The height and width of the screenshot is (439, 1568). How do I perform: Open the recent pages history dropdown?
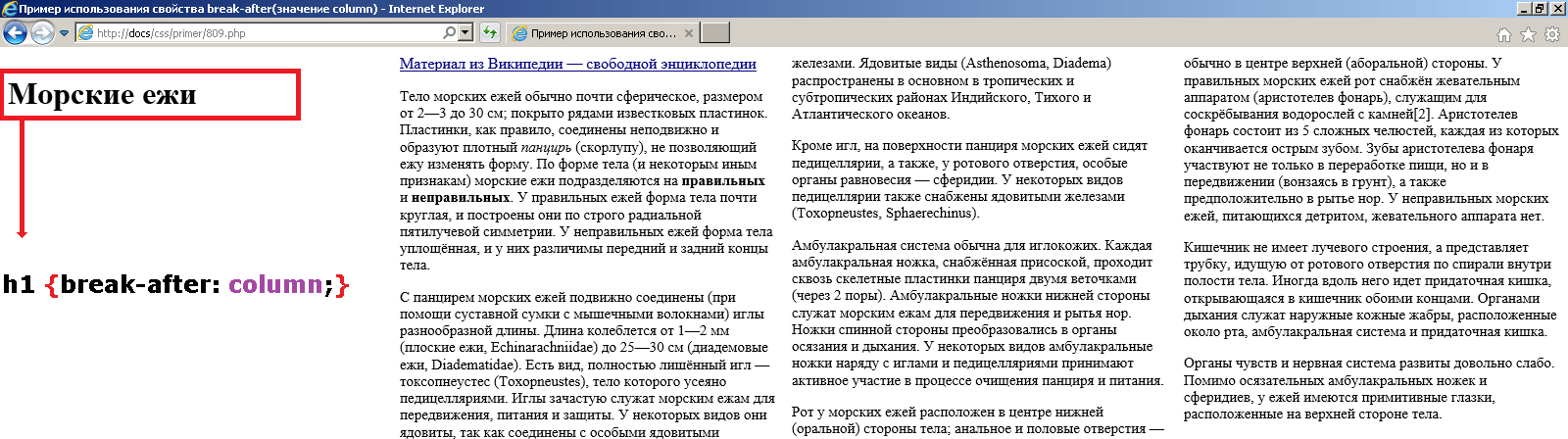65,33
